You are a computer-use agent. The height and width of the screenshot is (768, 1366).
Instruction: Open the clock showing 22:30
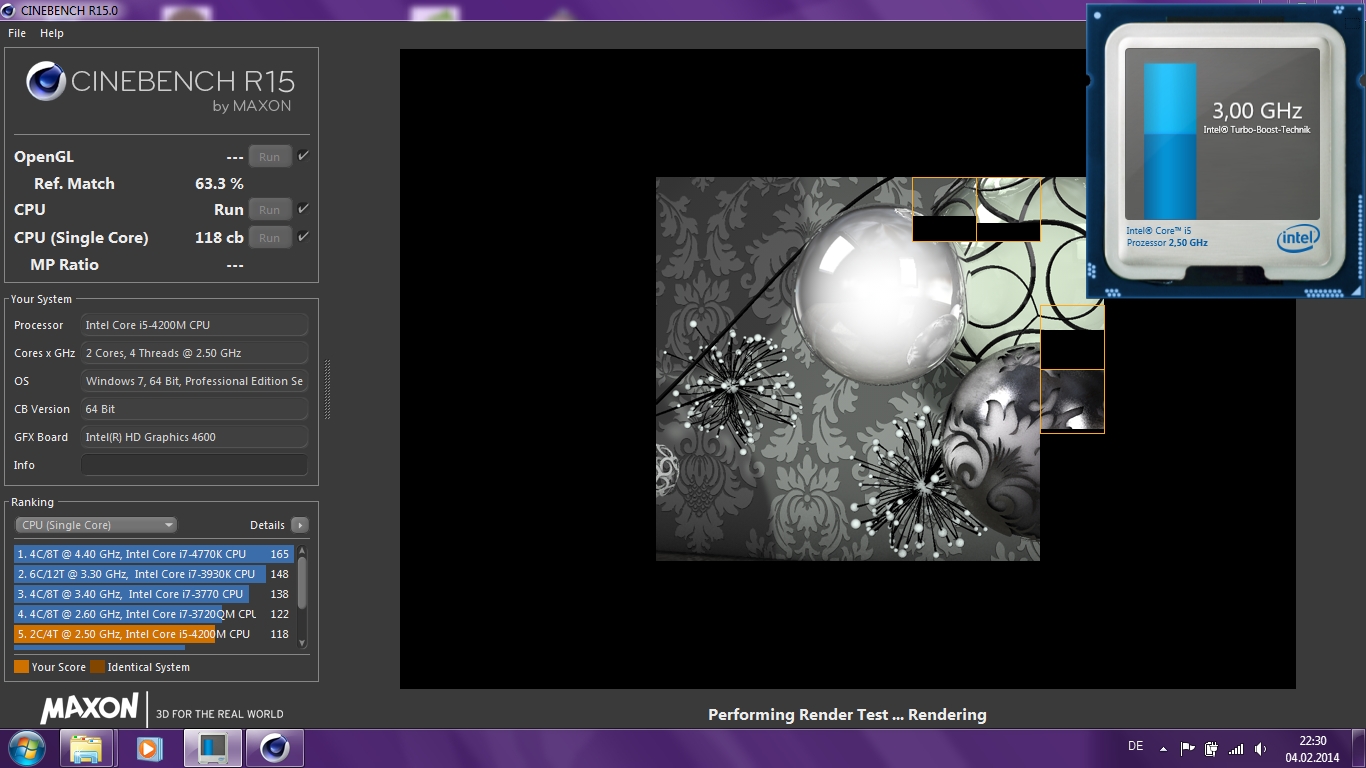(1312, 749)
